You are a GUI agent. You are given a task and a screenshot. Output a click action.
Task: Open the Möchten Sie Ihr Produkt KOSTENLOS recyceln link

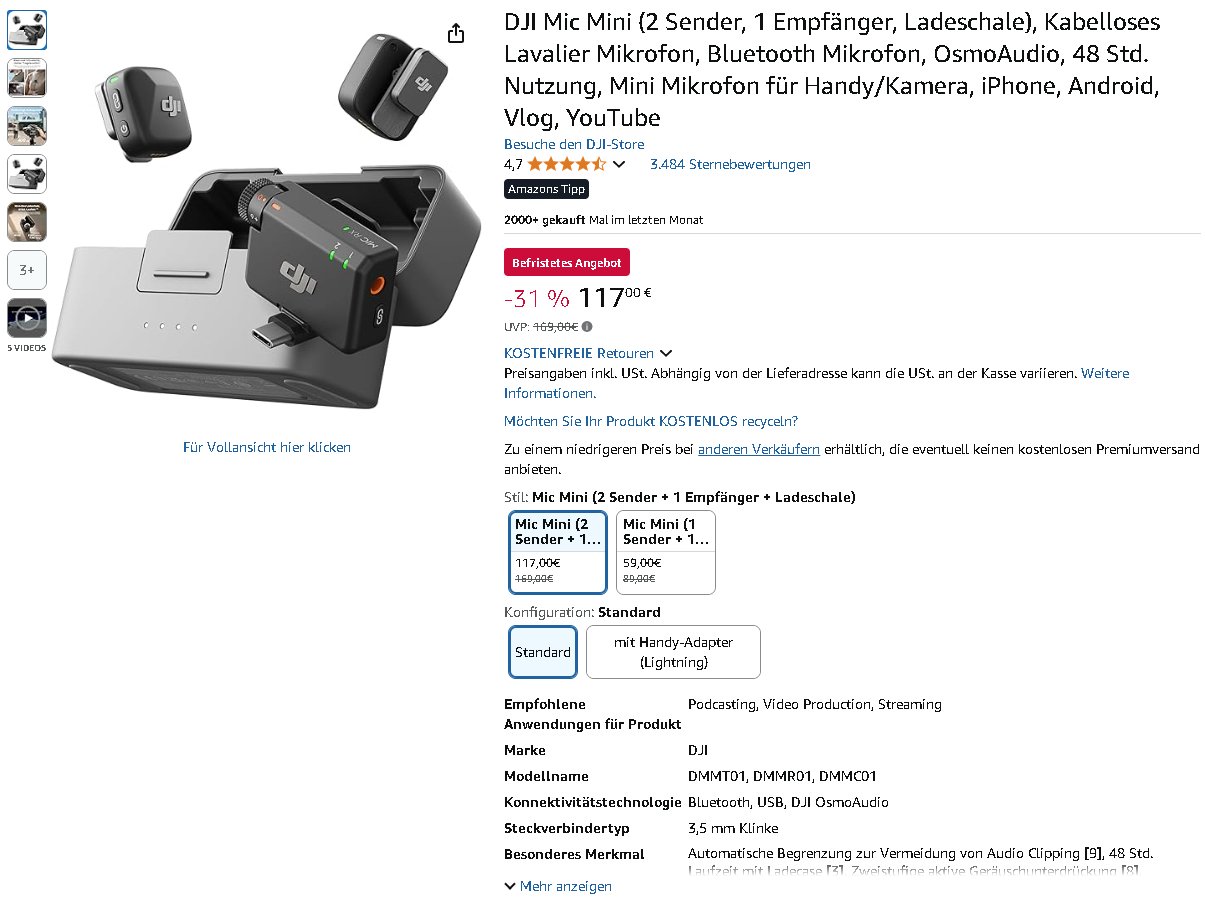pyautogui.click(x=651, y=421)
